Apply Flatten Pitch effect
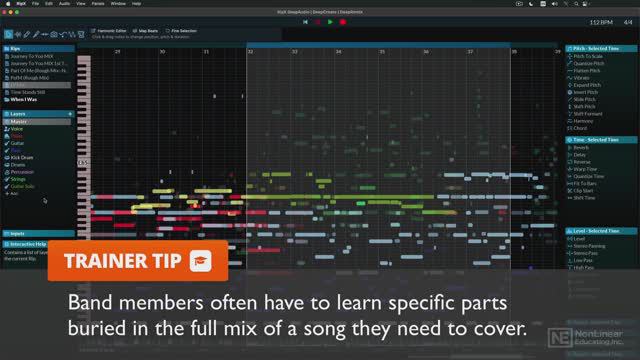Screen dimensions: 640x360 [x=587, y=71]
